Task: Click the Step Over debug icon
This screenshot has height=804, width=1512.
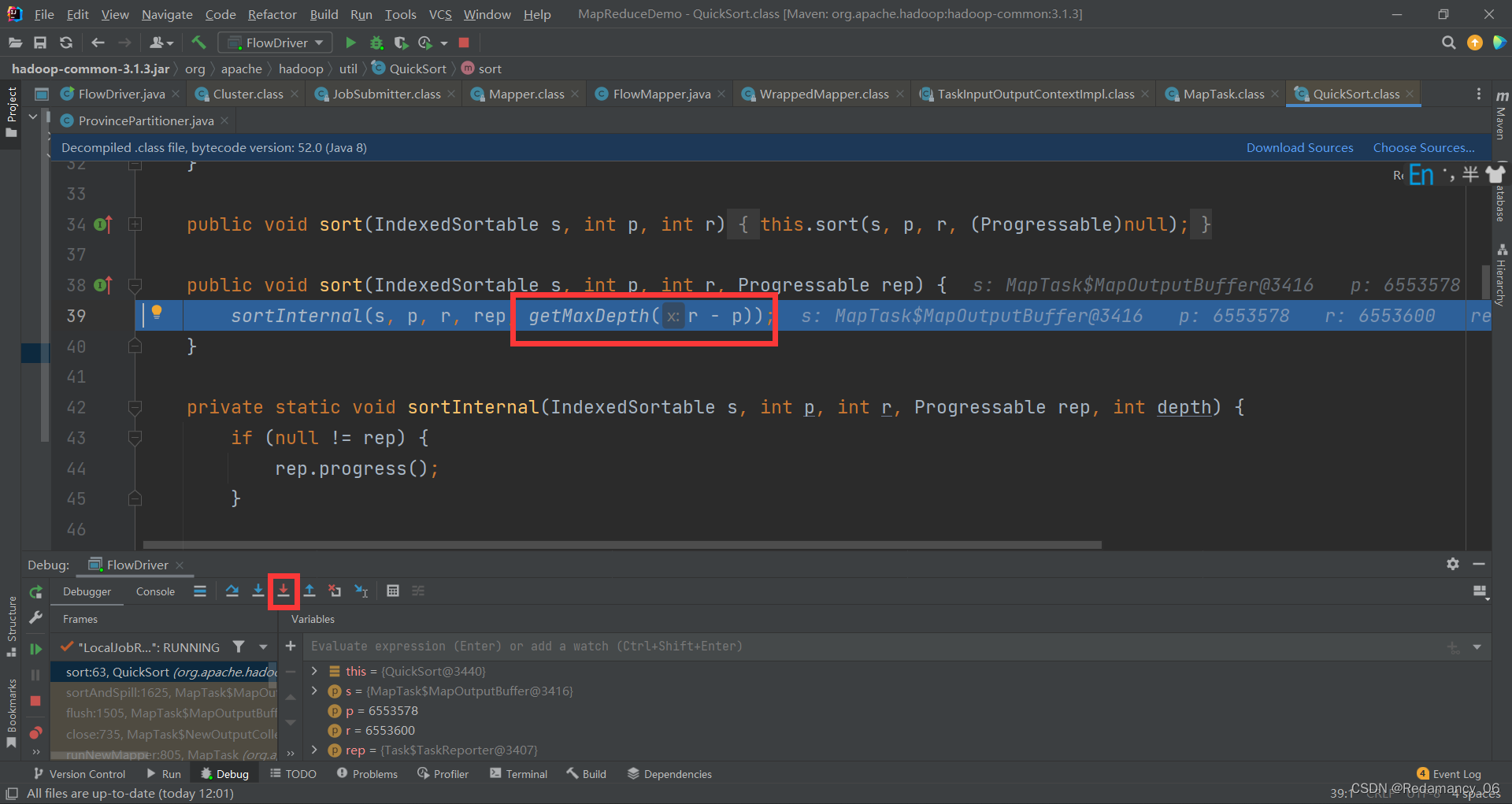Action: (x=232, y=591)
